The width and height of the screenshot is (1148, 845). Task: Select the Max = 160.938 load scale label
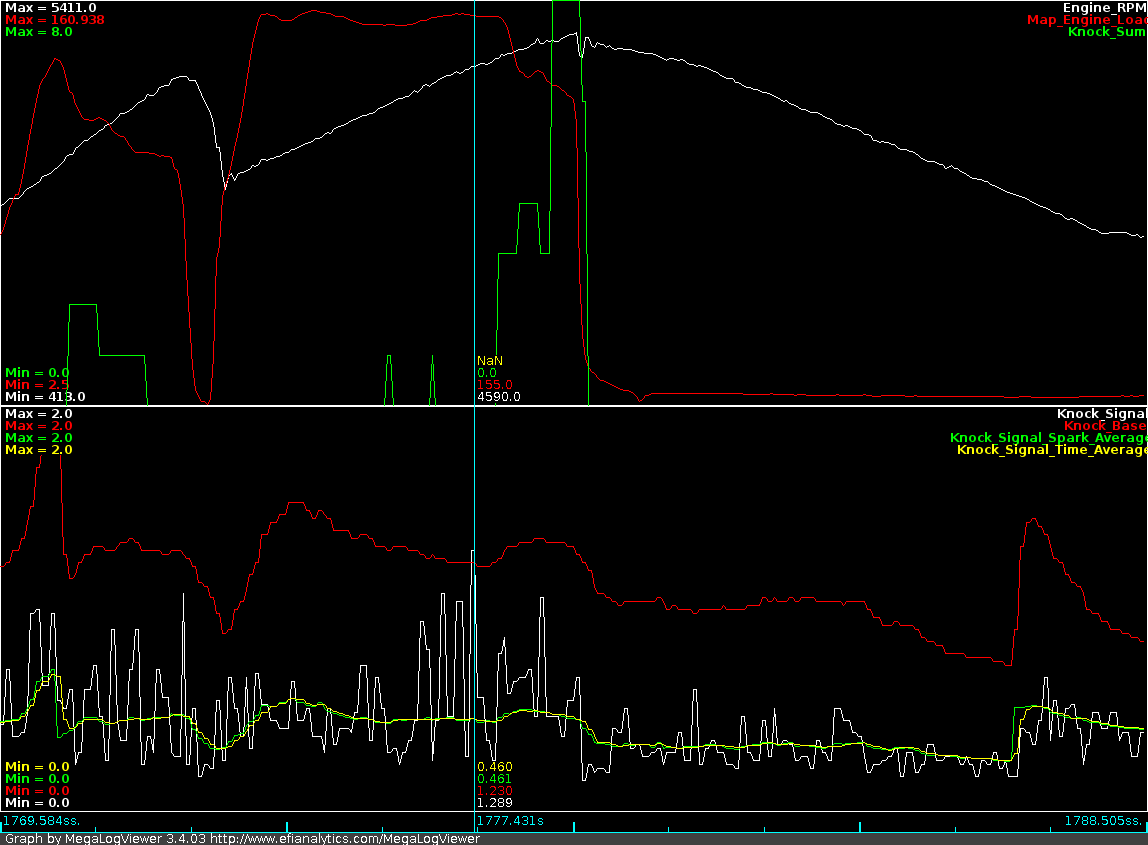(x=54, y=20)
